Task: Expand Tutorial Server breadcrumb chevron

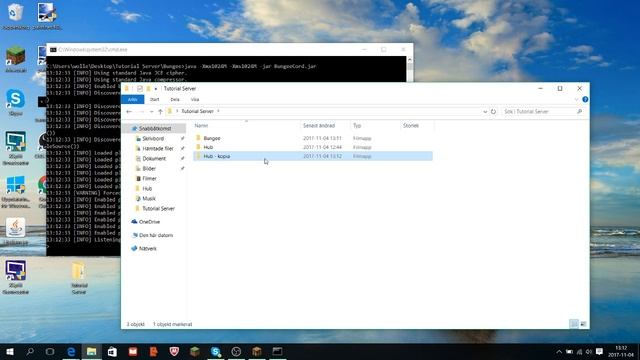Action: (218, 111)
